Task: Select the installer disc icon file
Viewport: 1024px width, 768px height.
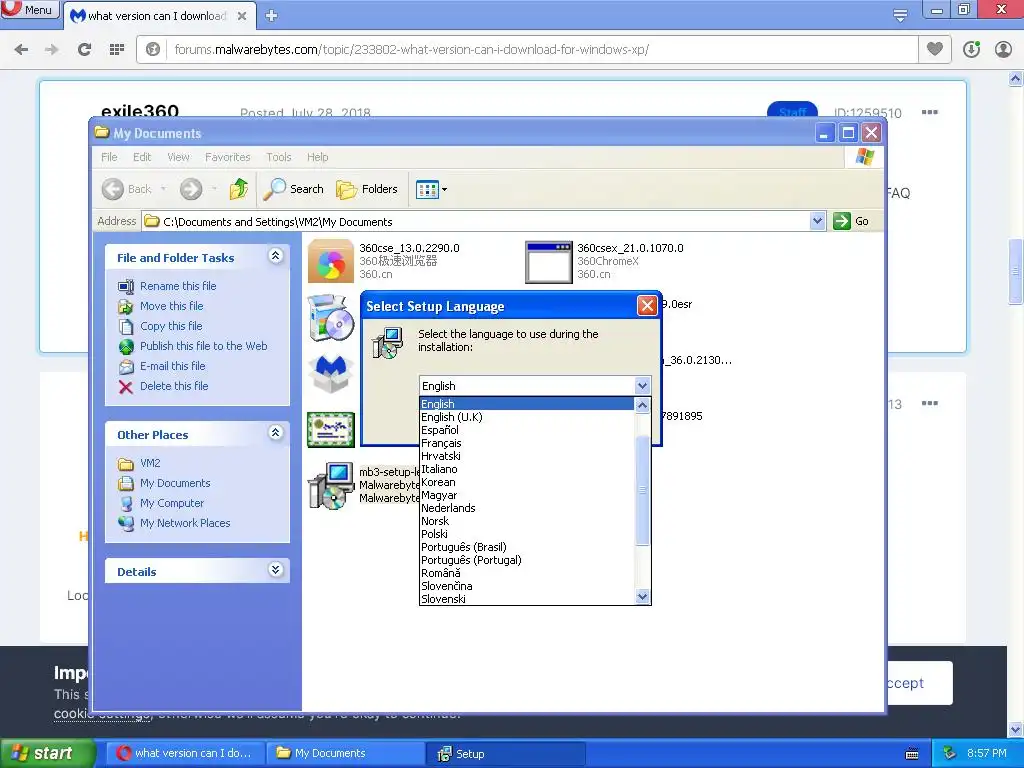Action: 330,317
